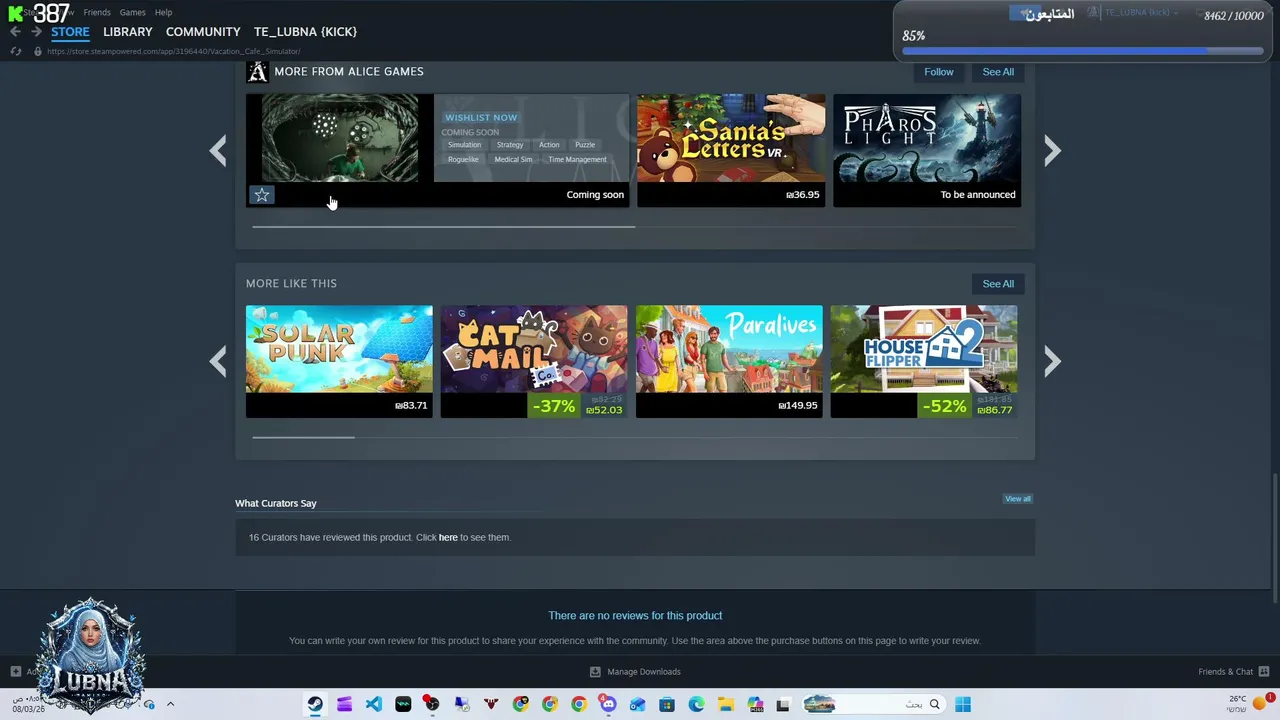
Task: Click the store page URL
Action: (173, 51)
